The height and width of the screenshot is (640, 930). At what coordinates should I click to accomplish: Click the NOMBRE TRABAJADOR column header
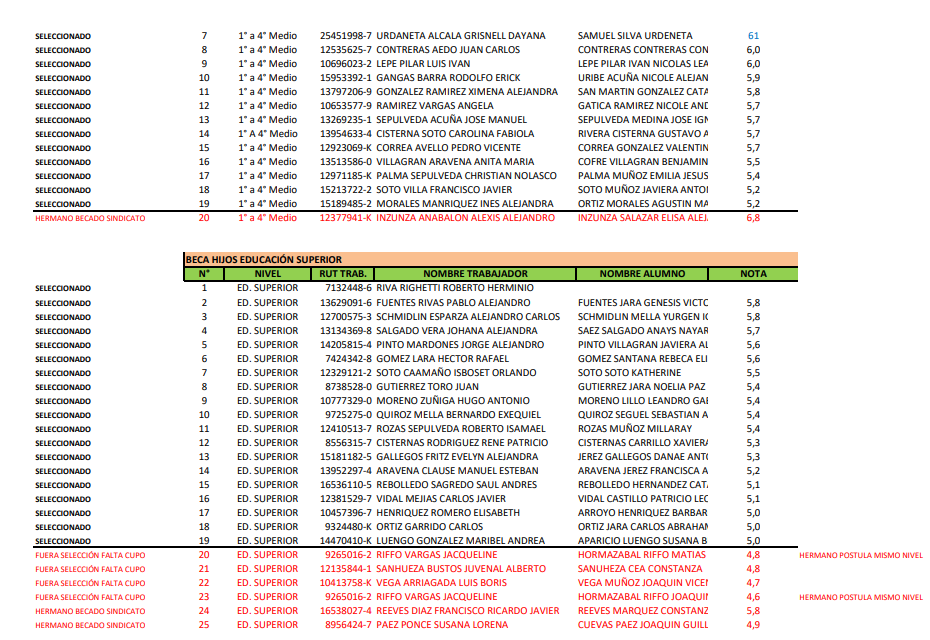(x=475, y=273)
